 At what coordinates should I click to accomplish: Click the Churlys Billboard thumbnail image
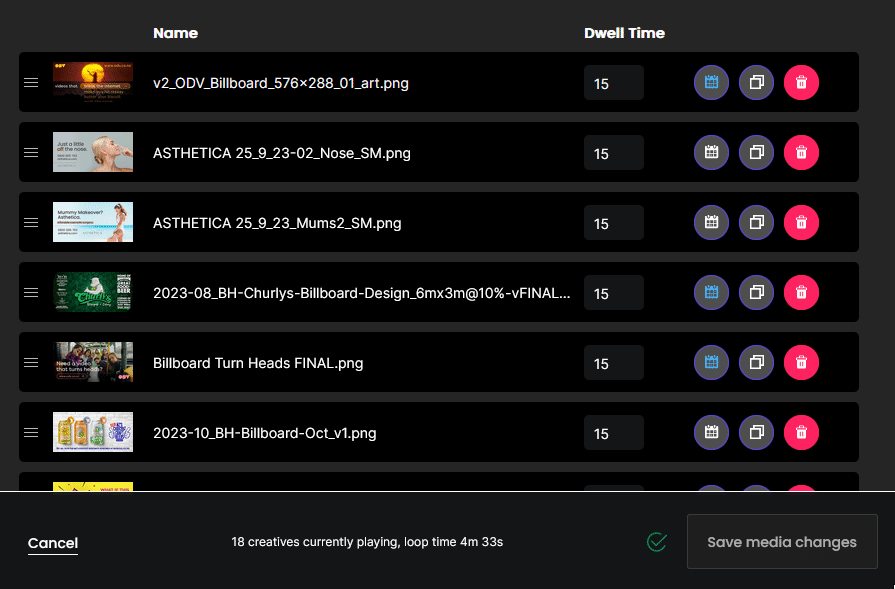93,292
